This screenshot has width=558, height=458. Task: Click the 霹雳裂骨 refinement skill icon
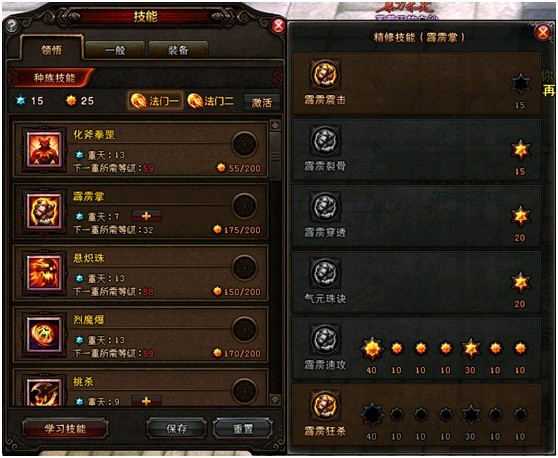pos(325,141)
